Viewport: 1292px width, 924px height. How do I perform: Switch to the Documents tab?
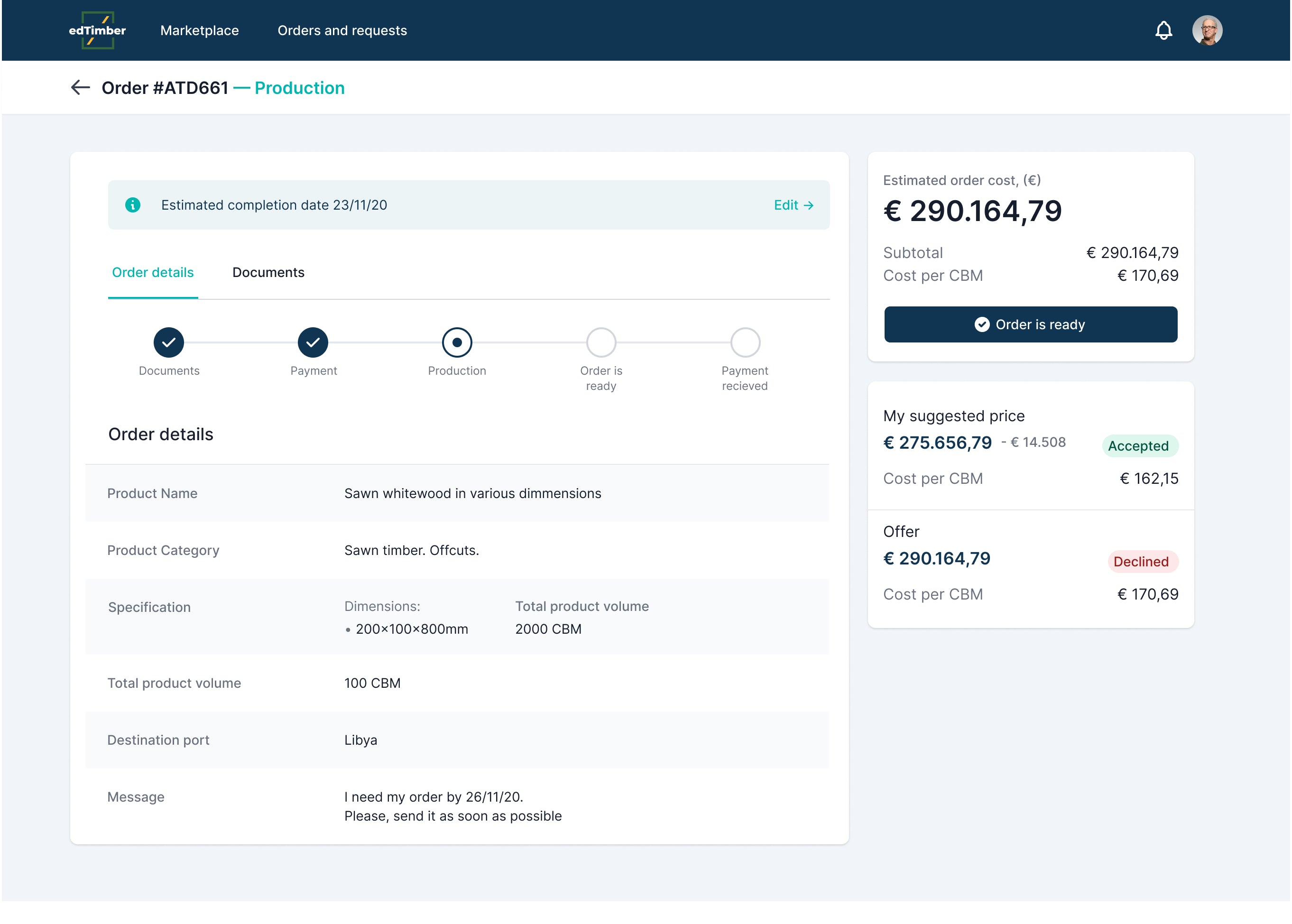[268, 273]
